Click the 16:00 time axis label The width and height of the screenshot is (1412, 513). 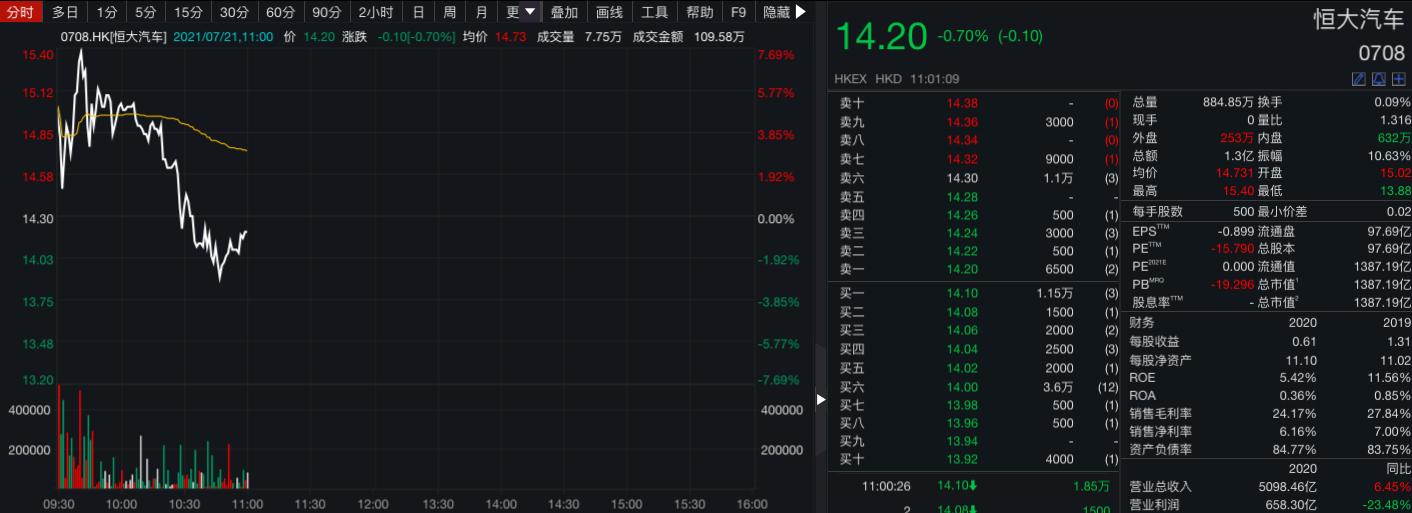click(753, 504)
